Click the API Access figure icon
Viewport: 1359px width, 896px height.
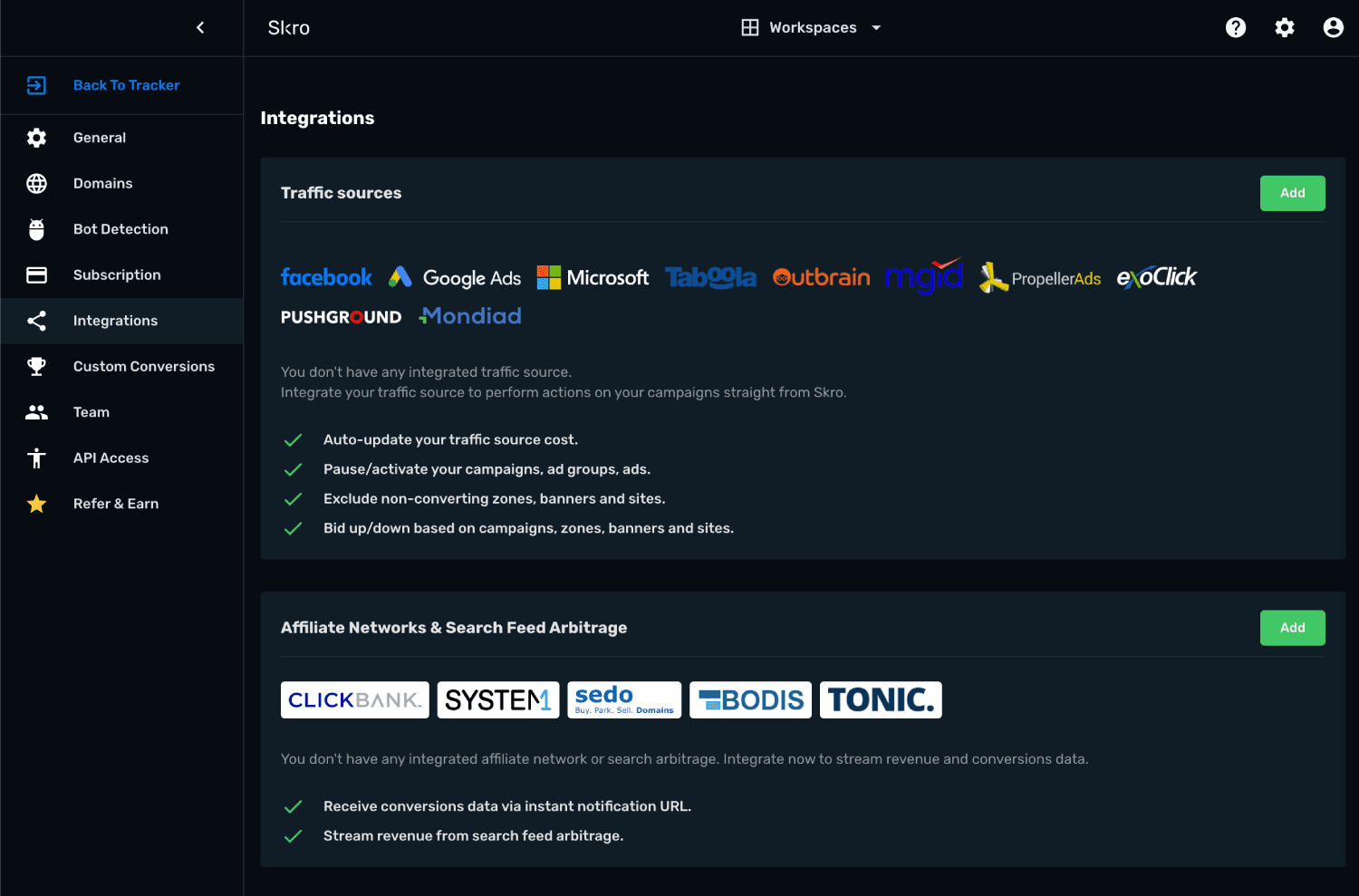(x=36, y=458)
